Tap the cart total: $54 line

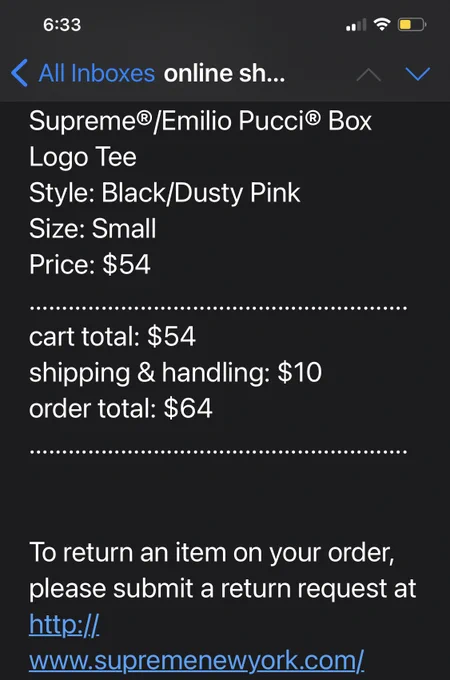(112, 336)
